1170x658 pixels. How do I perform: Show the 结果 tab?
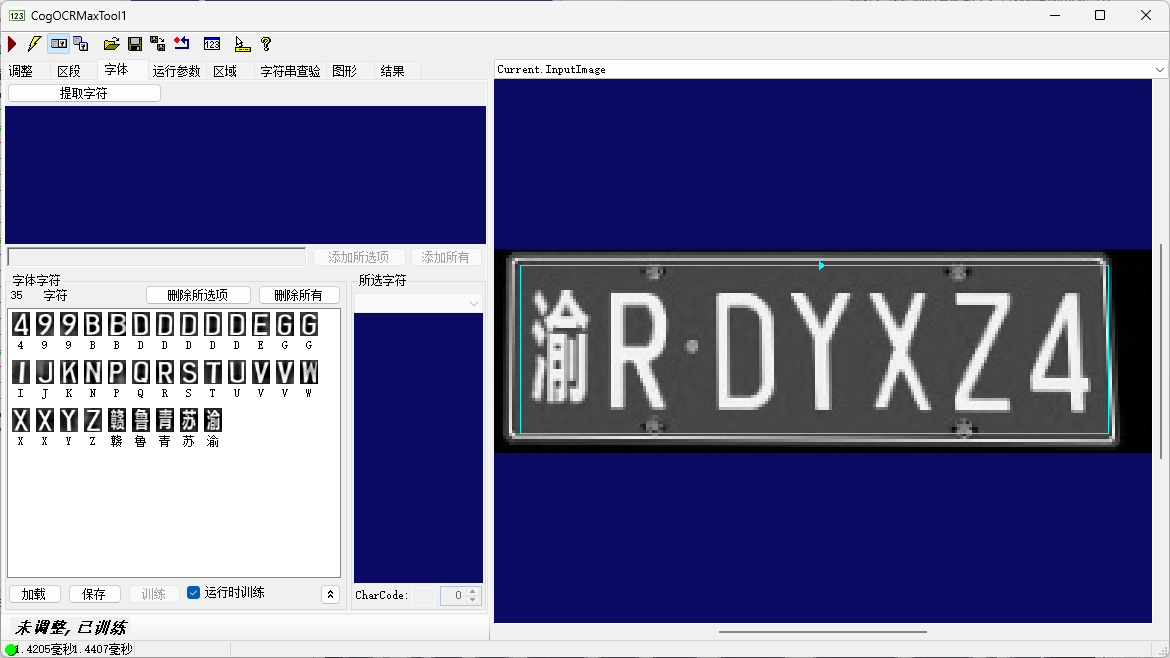pyautogui.click(x=392, y=71)
